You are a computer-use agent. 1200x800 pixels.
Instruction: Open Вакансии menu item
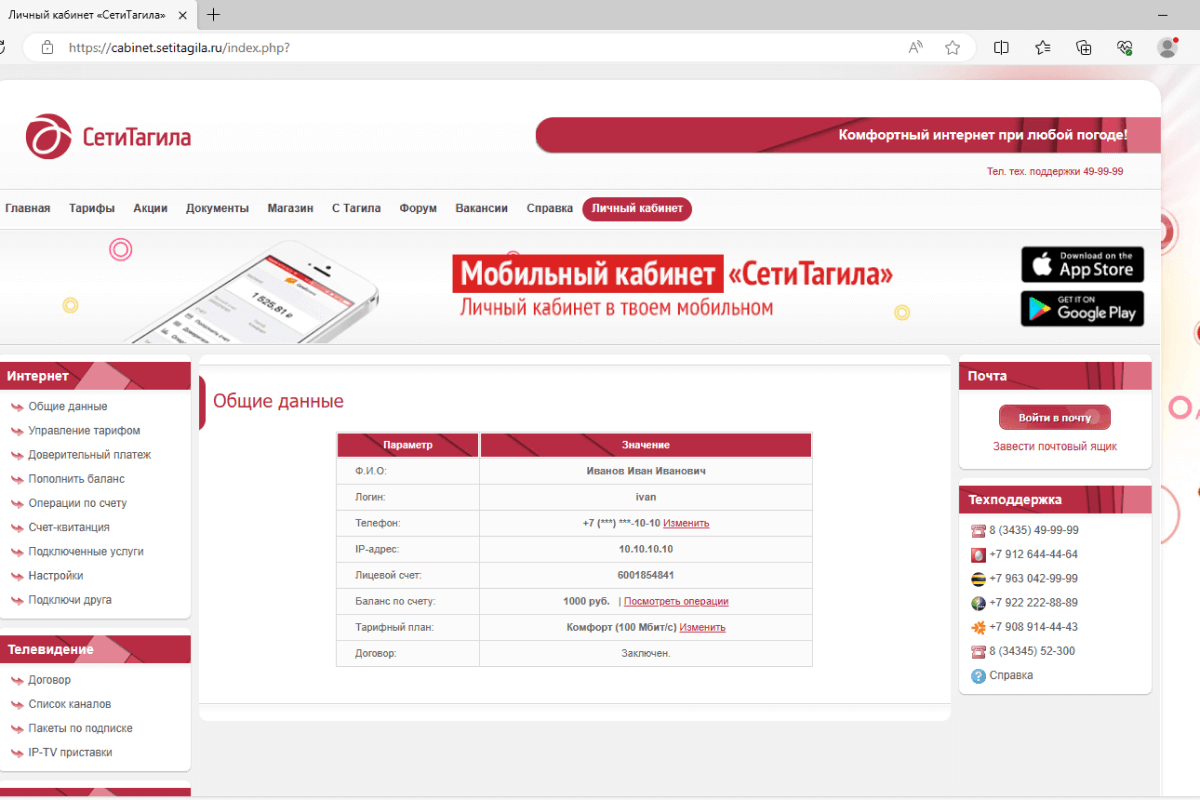coord(481,208)
